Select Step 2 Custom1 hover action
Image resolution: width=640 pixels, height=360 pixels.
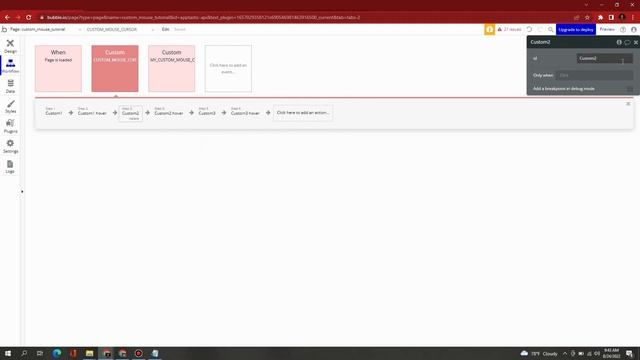92,112
